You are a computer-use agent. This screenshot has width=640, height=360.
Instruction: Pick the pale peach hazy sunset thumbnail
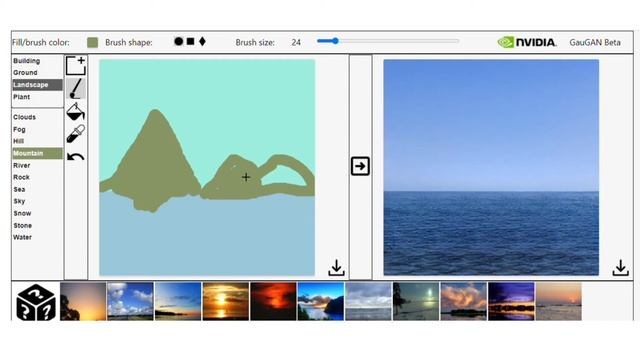[559, 302]
